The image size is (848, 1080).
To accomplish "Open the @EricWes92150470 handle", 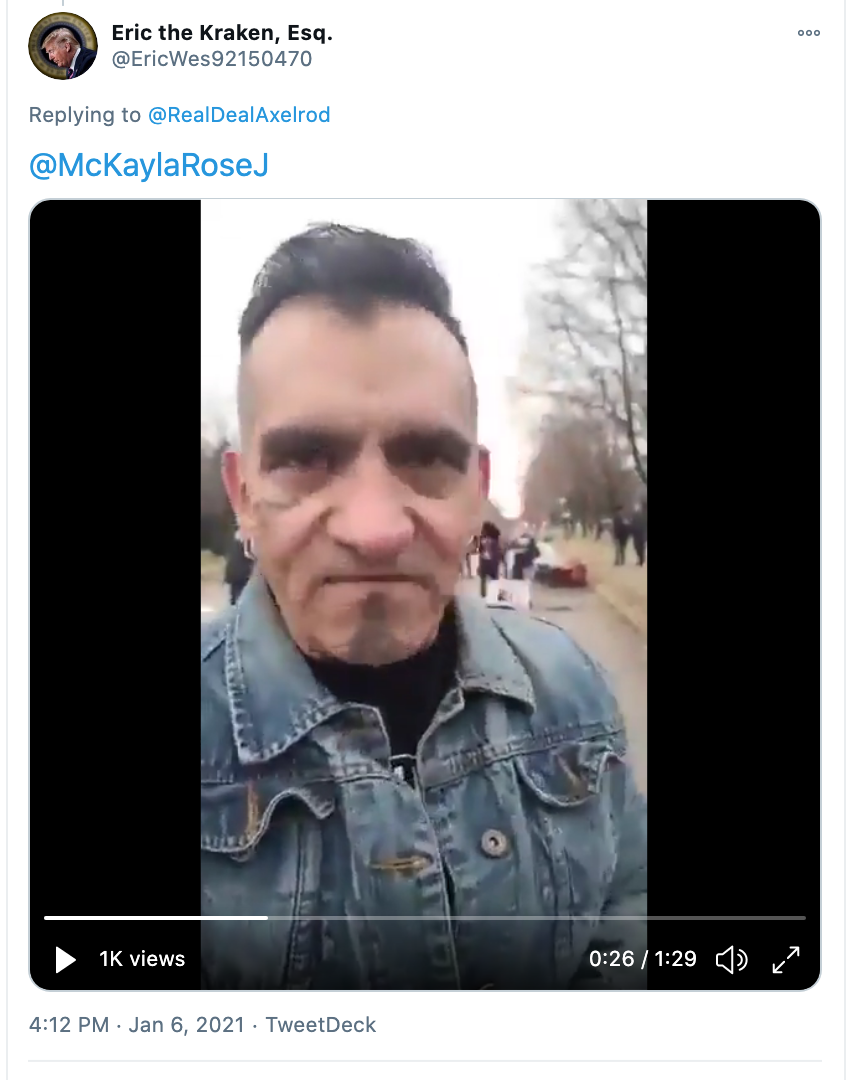I will click(211, 59).
